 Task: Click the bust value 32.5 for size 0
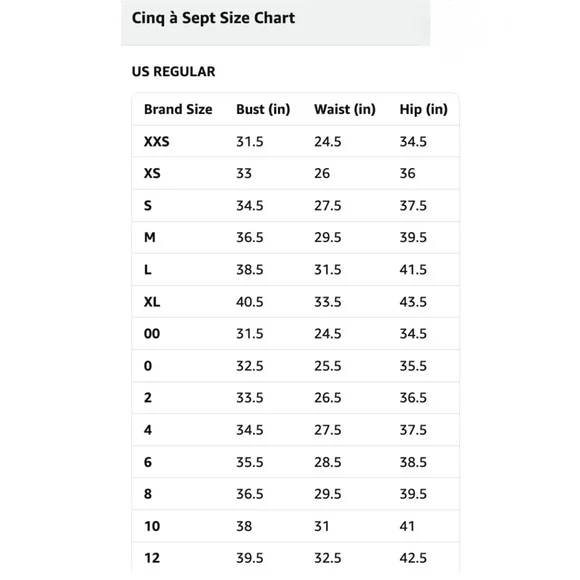[x=250, y=366]
